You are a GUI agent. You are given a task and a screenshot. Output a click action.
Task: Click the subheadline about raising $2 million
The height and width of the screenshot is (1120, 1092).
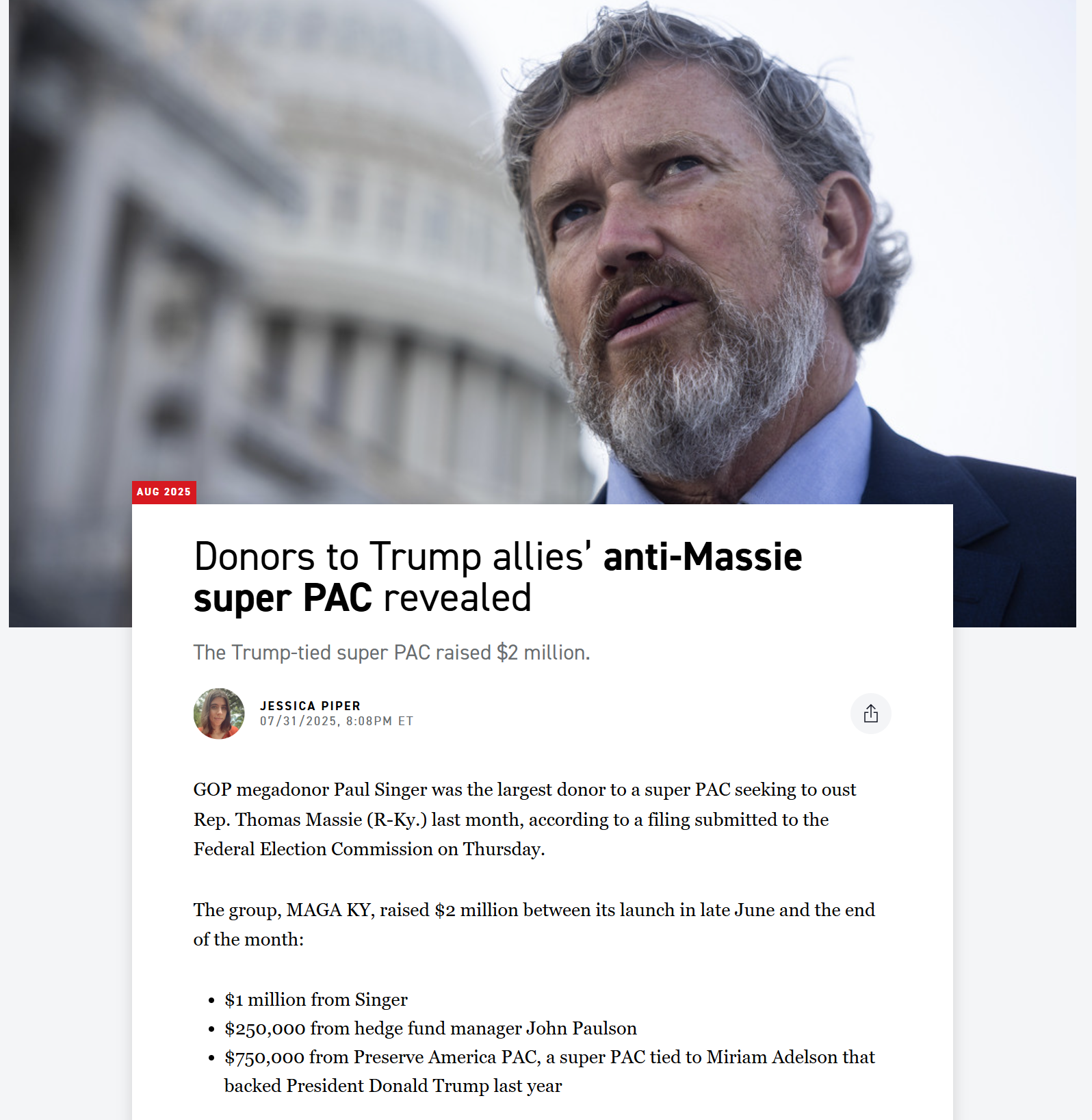tap(391, 653)
